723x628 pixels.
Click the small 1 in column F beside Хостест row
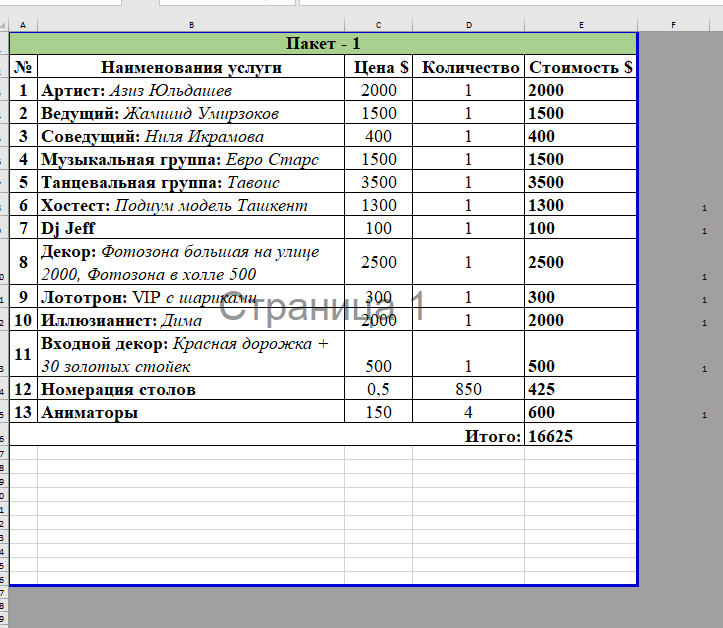(704, 208)
